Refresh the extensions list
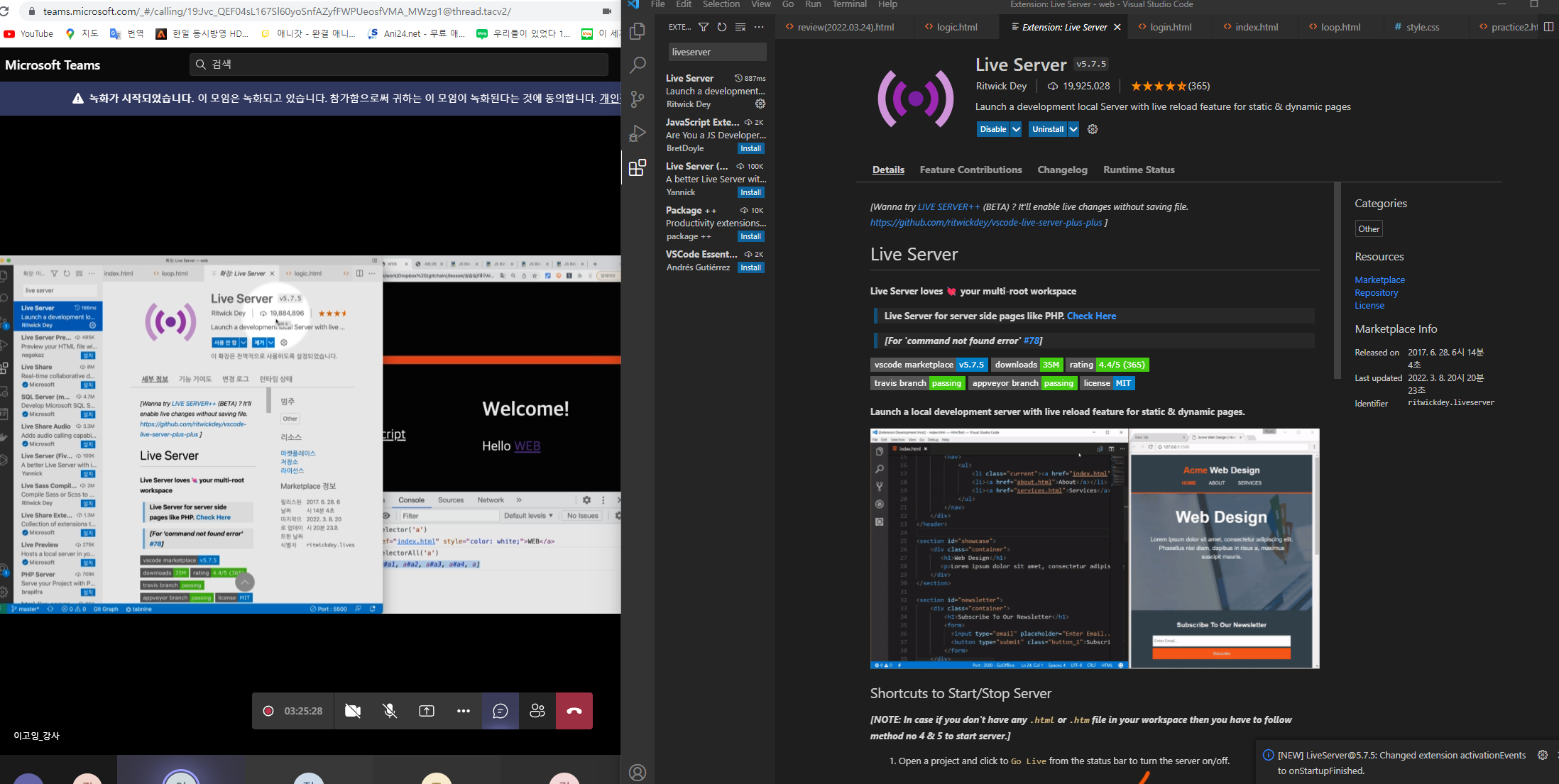The image size is (1559, 784). coord(721,27)
